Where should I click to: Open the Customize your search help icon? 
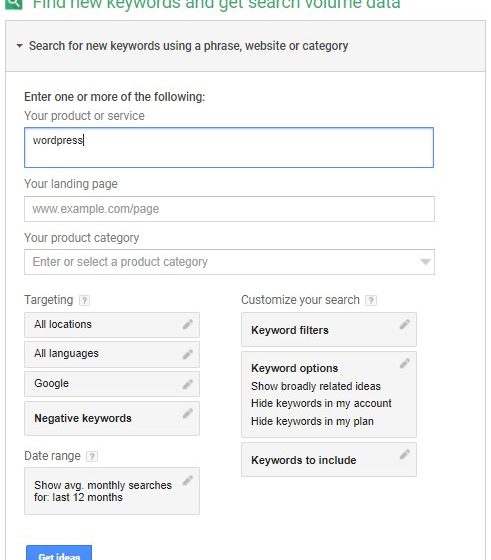pyautogui.click(x=371, y=300)
